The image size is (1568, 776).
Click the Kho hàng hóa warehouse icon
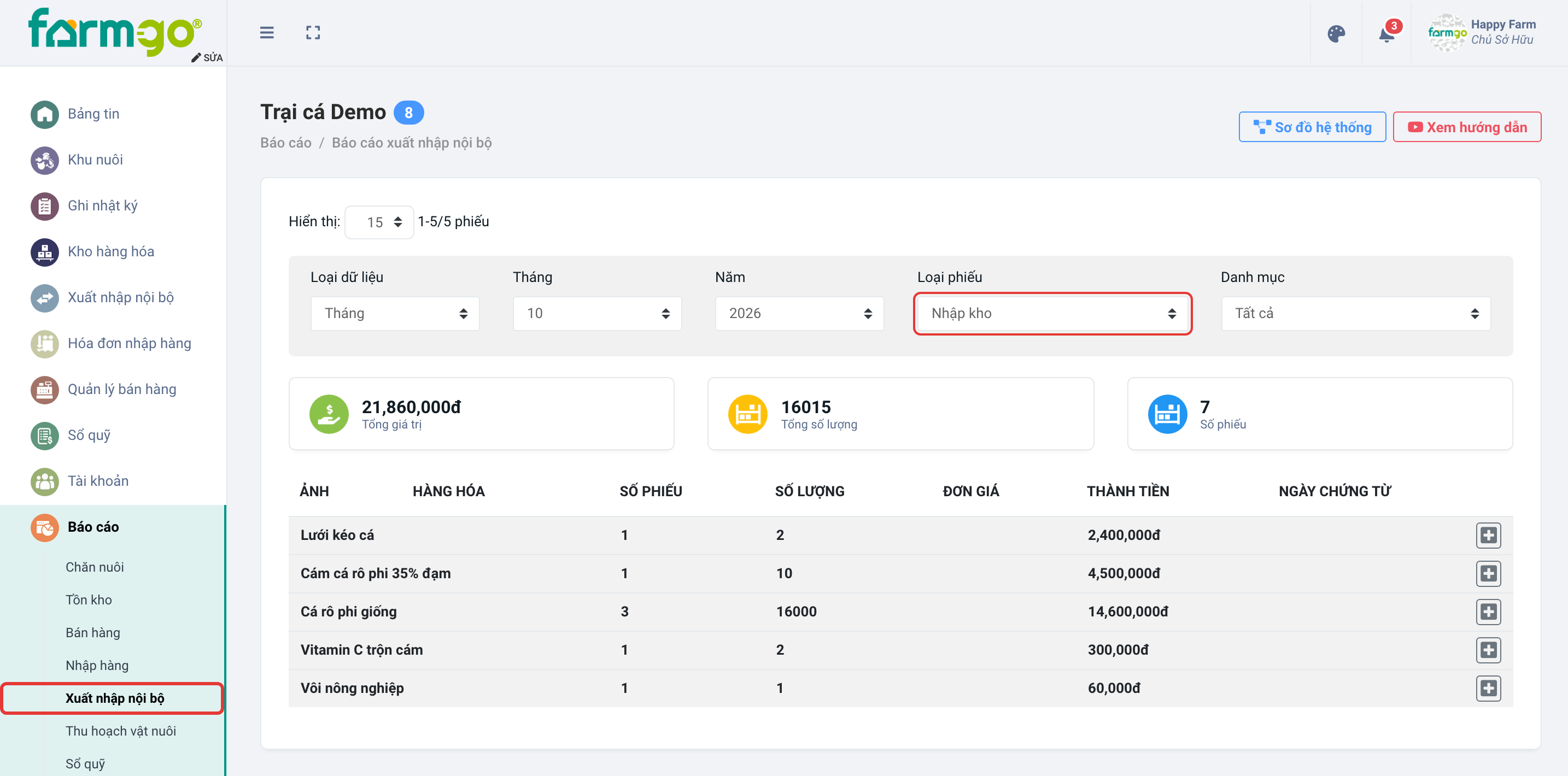pos(44,252)
